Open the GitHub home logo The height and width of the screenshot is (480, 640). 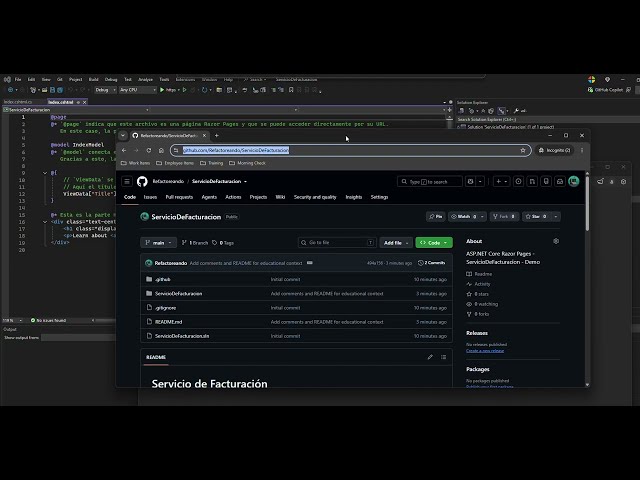coord(142,182)
